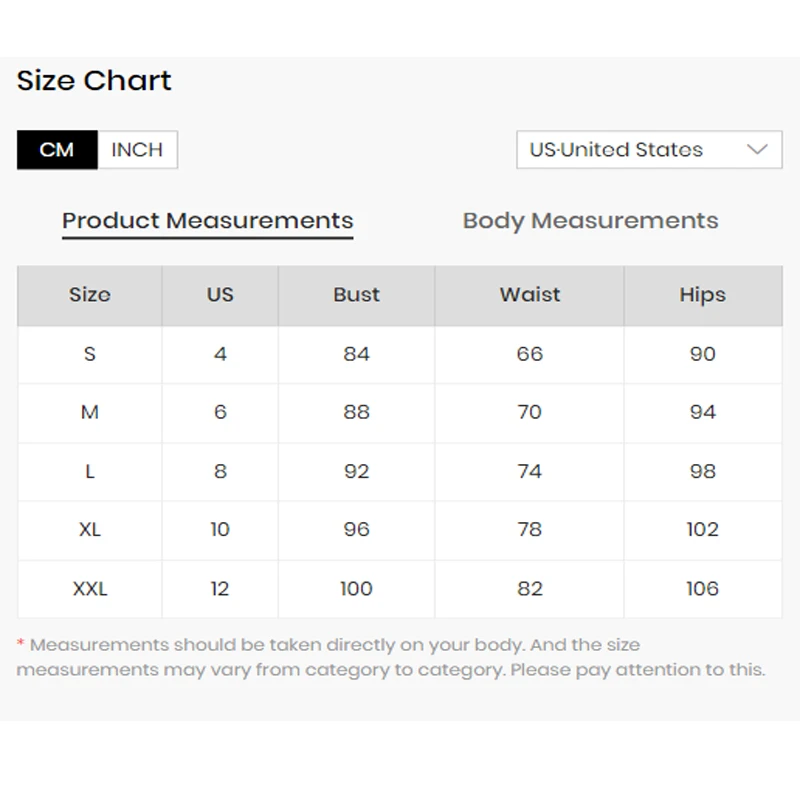Select the Body Measurements tab
The width and height of the screenshot is (800, 800).
pyautogui.click(x=590, y=221)
